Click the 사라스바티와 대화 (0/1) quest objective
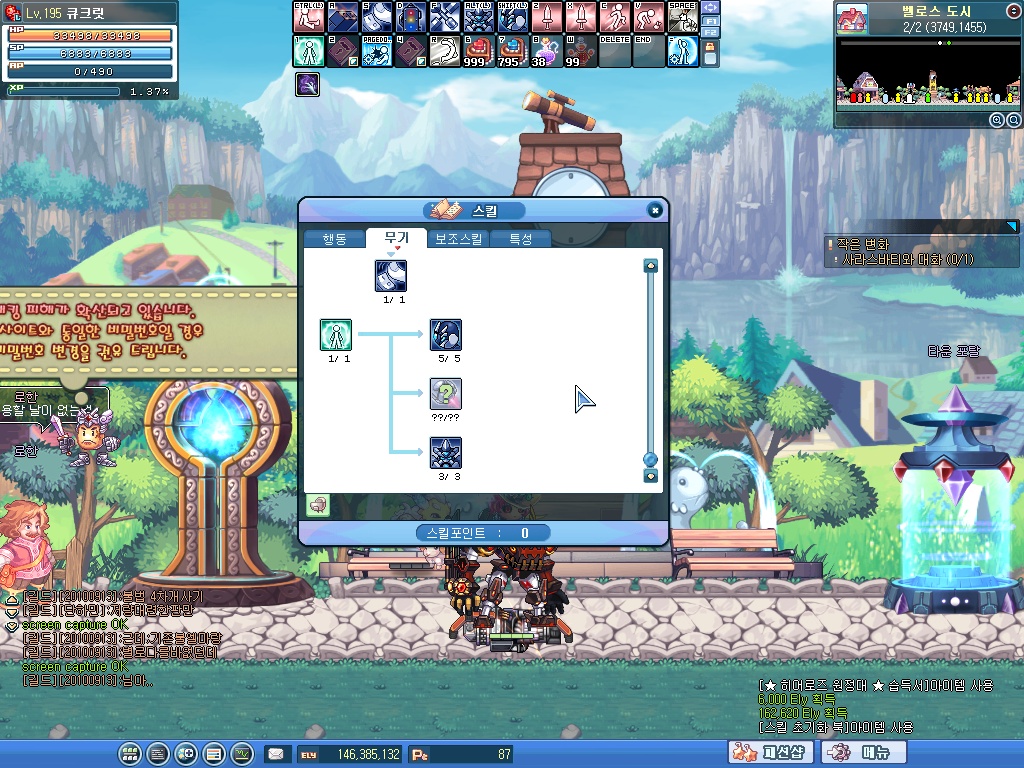 (908, 259)
